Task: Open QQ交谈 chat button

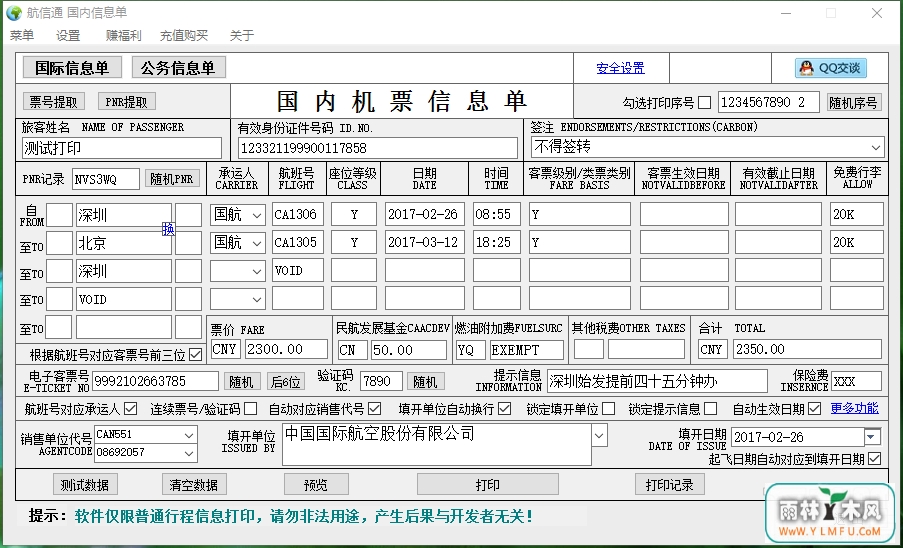Action: [x=831, y=68]
